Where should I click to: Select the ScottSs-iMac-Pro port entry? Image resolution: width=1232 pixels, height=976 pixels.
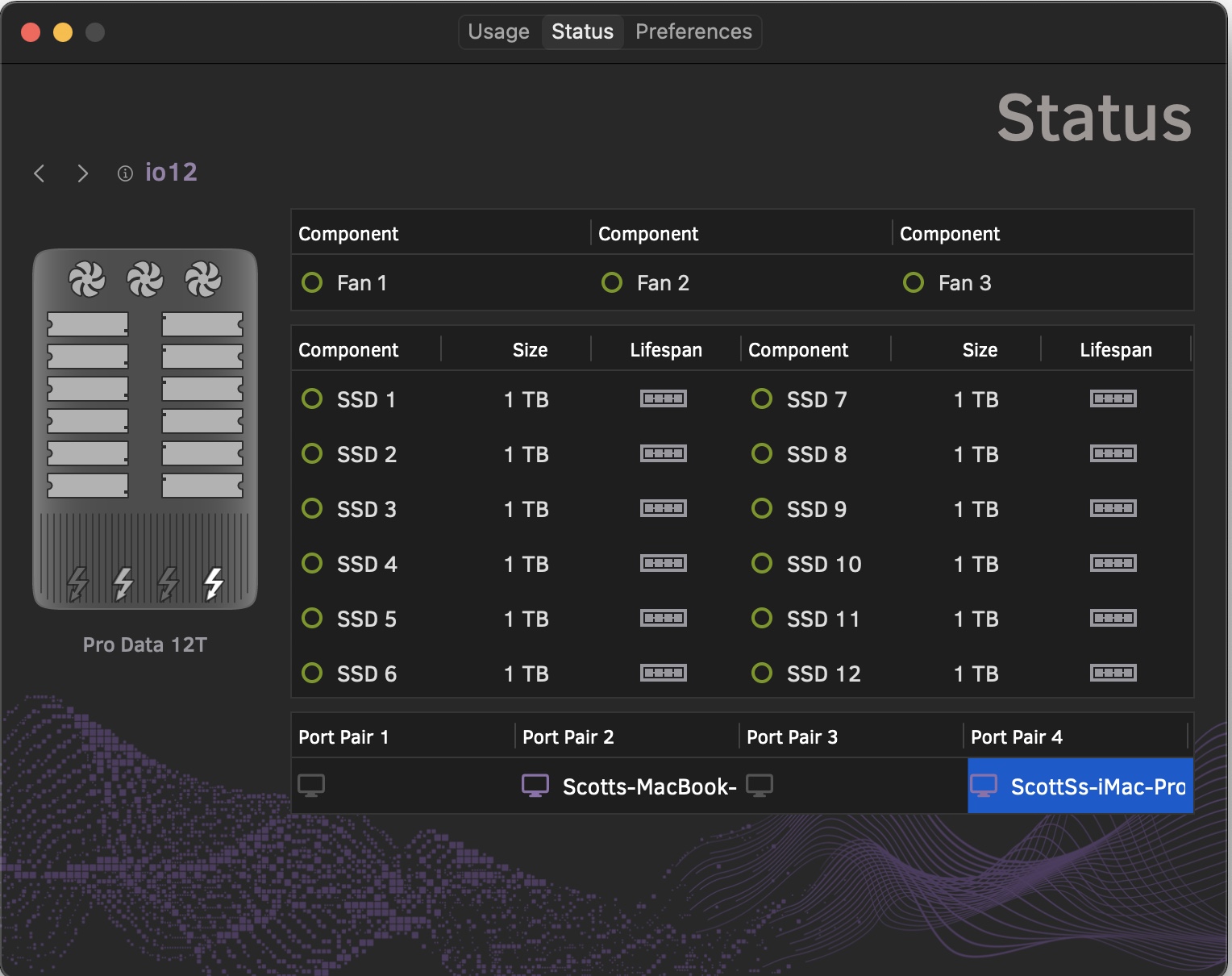[x=1080, y=786]
